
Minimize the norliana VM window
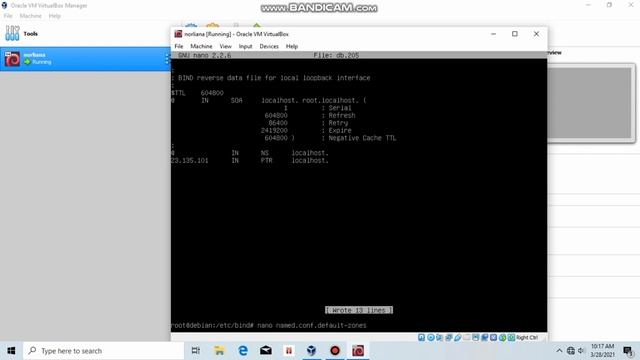(493, 34)
